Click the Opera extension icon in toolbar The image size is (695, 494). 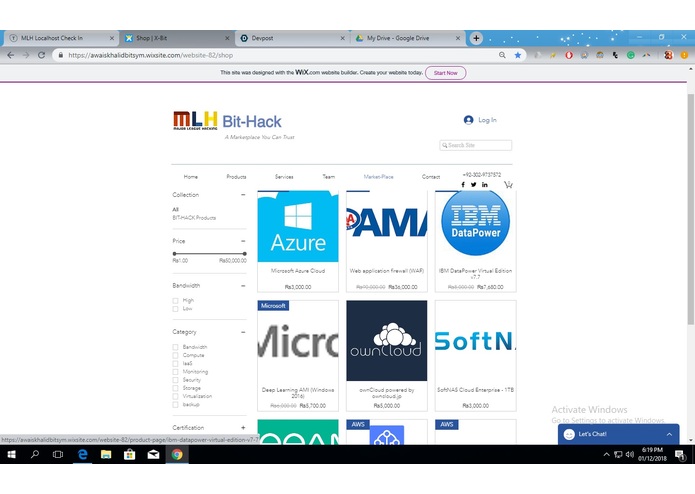point(569,55)
